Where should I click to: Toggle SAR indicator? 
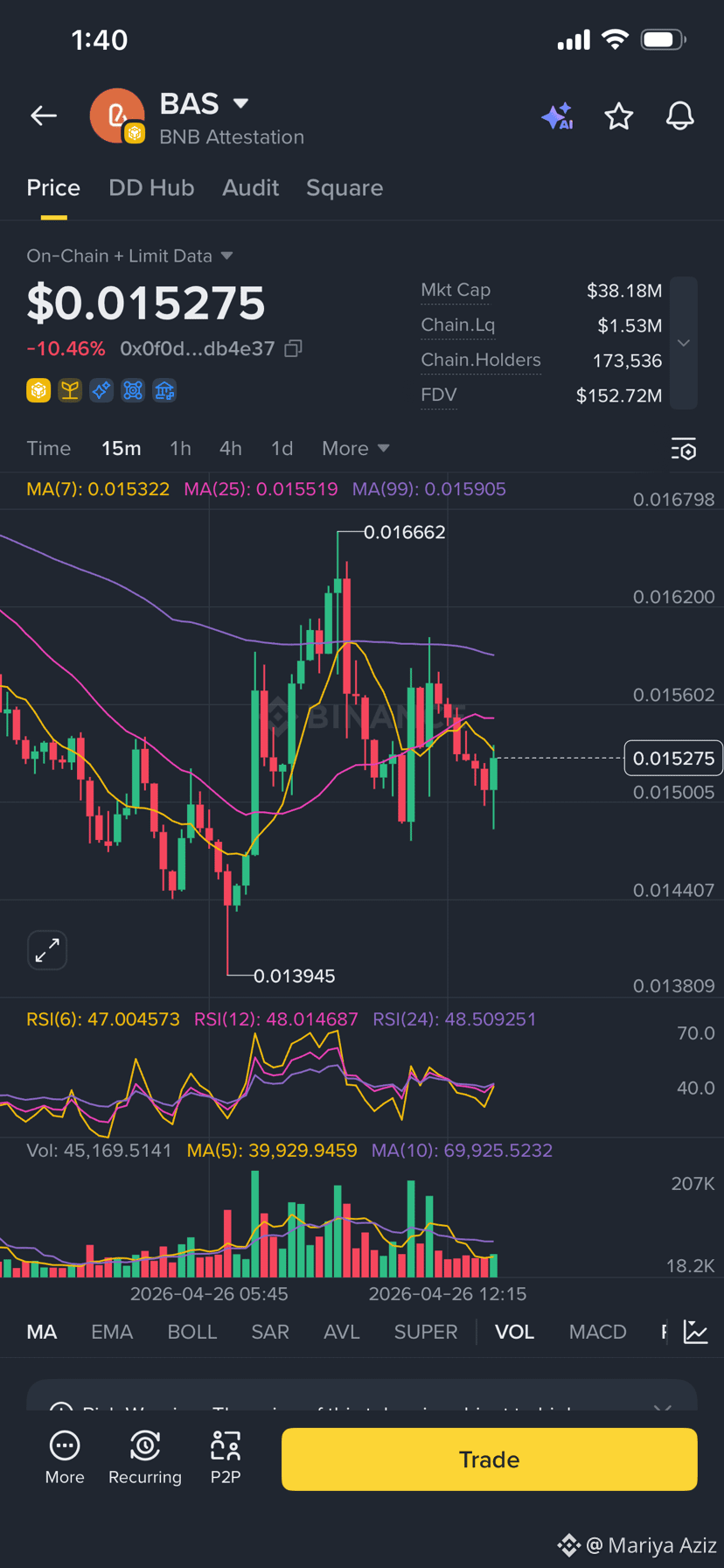click(270, 1332)
